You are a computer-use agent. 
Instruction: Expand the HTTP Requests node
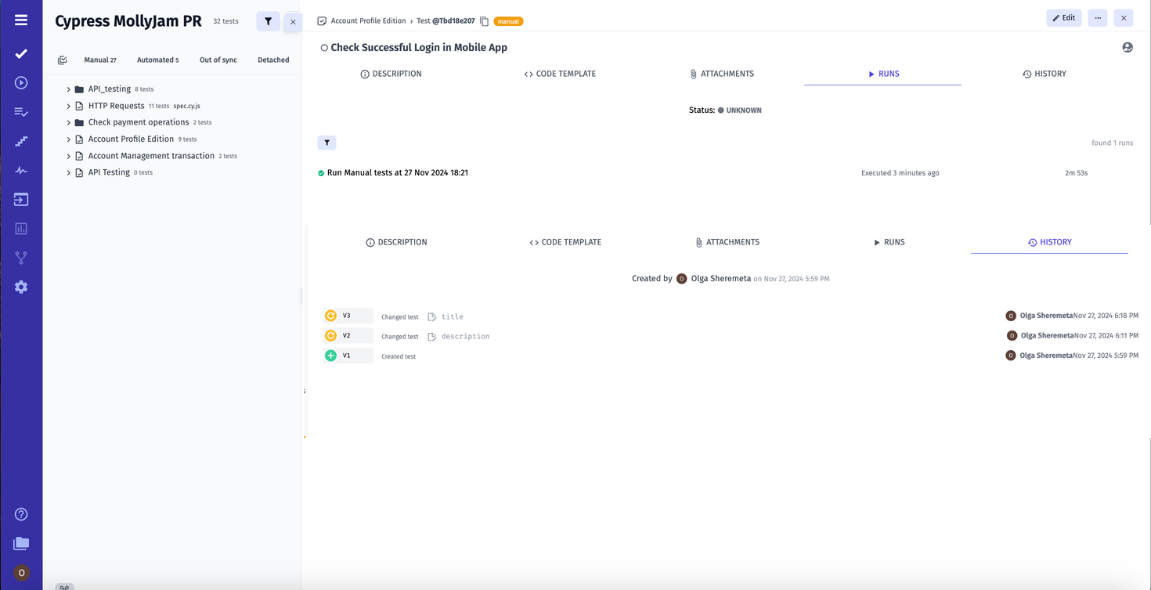(68, 105)
